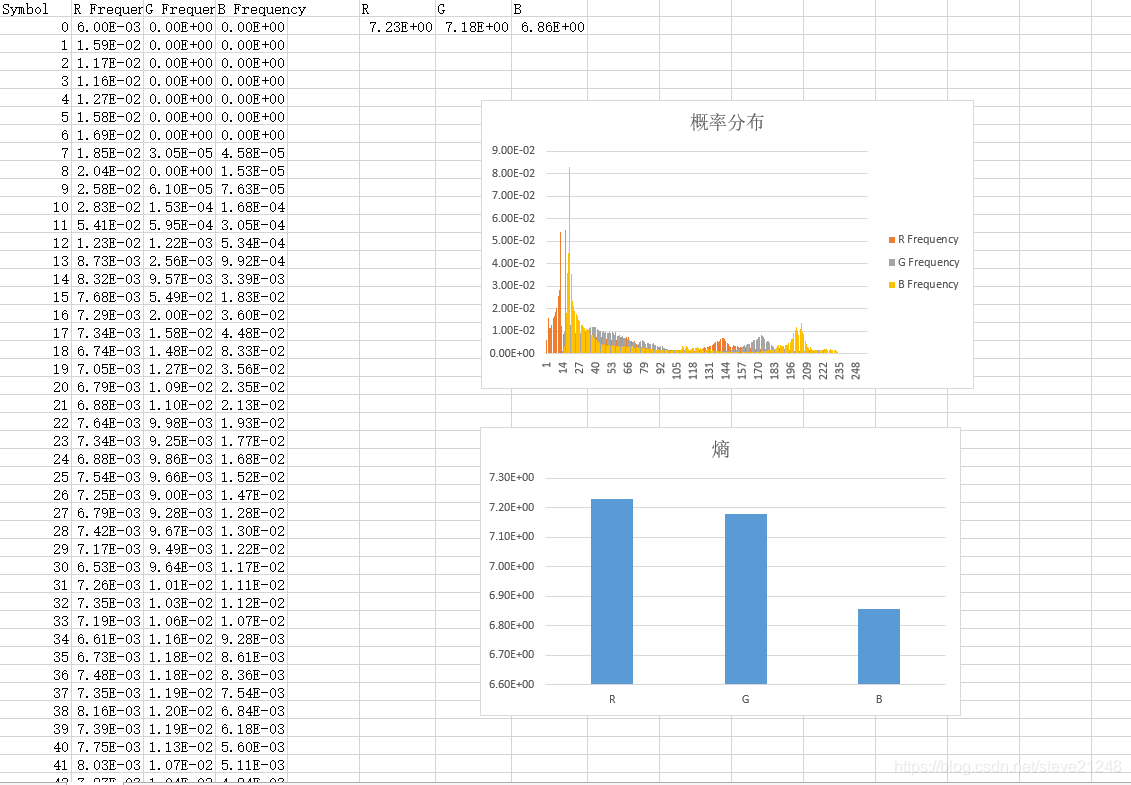The image size is (1131, 785).
Task: Select B frequency 7.63E-05 in symbol 9 row
Action: click(x=252, y=189)
